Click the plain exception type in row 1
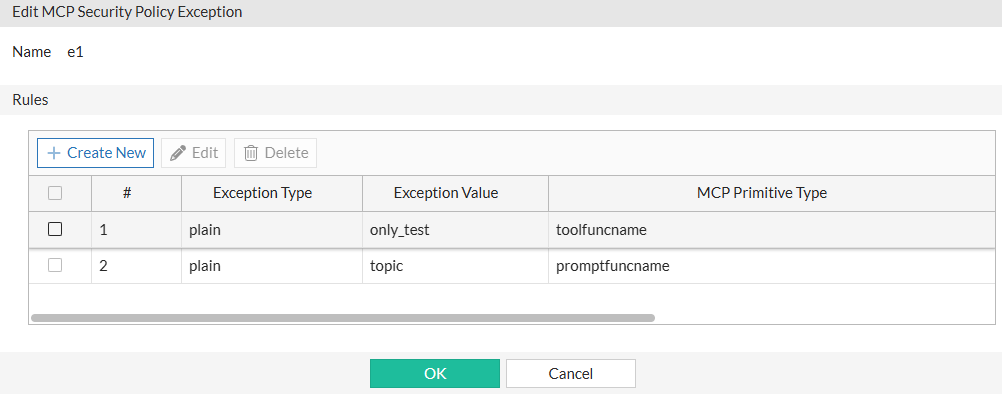Image resolution: width=1002 pixels, height=404 pixels. point(204,230)
